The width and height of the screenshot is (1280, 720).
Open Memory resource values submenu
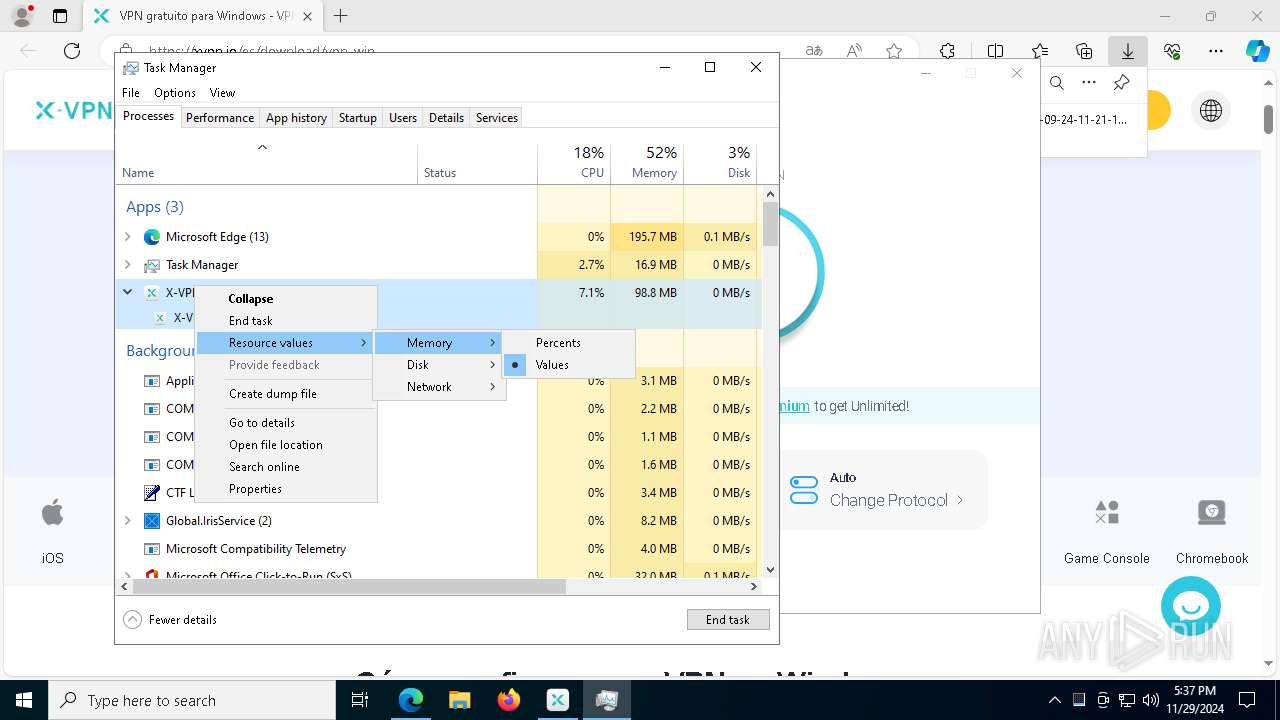(x=439, y=343)
